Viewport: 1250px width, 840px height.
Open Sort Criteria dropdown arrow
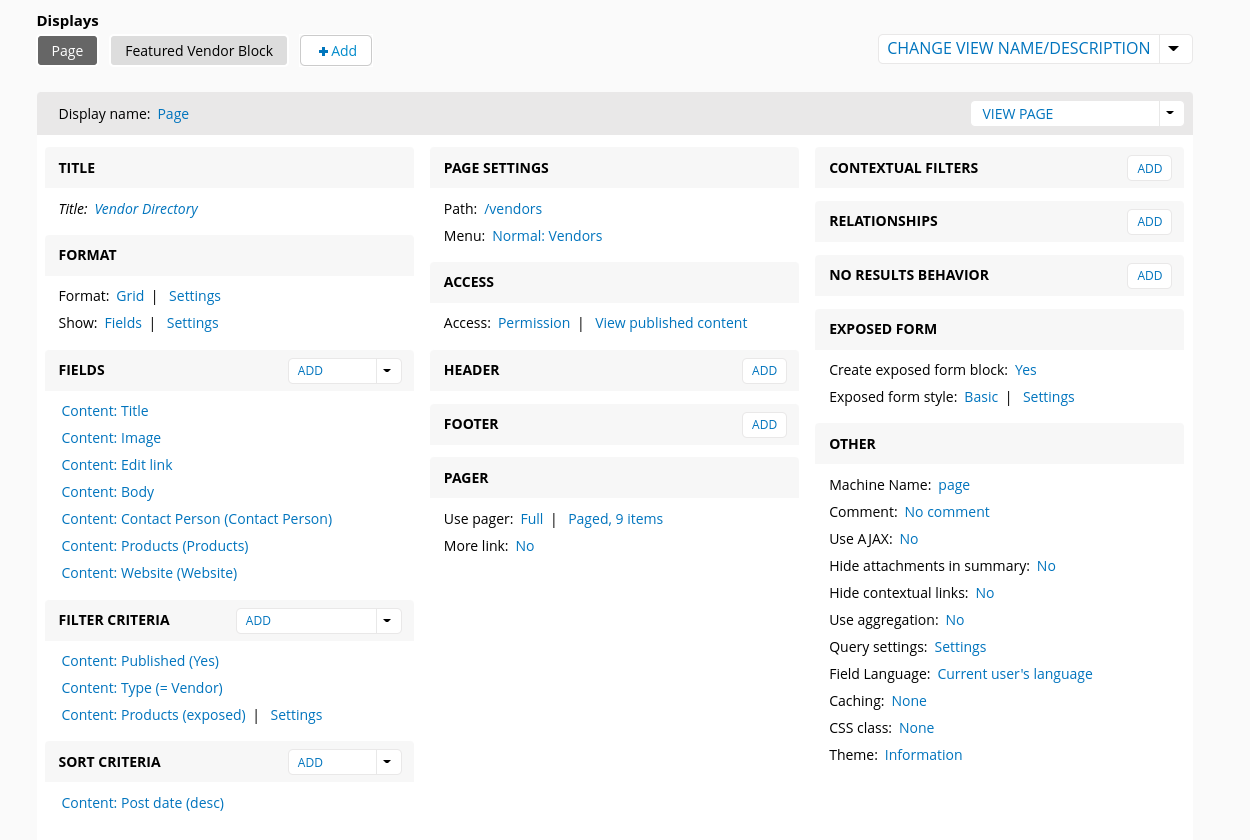click(388, 763)
